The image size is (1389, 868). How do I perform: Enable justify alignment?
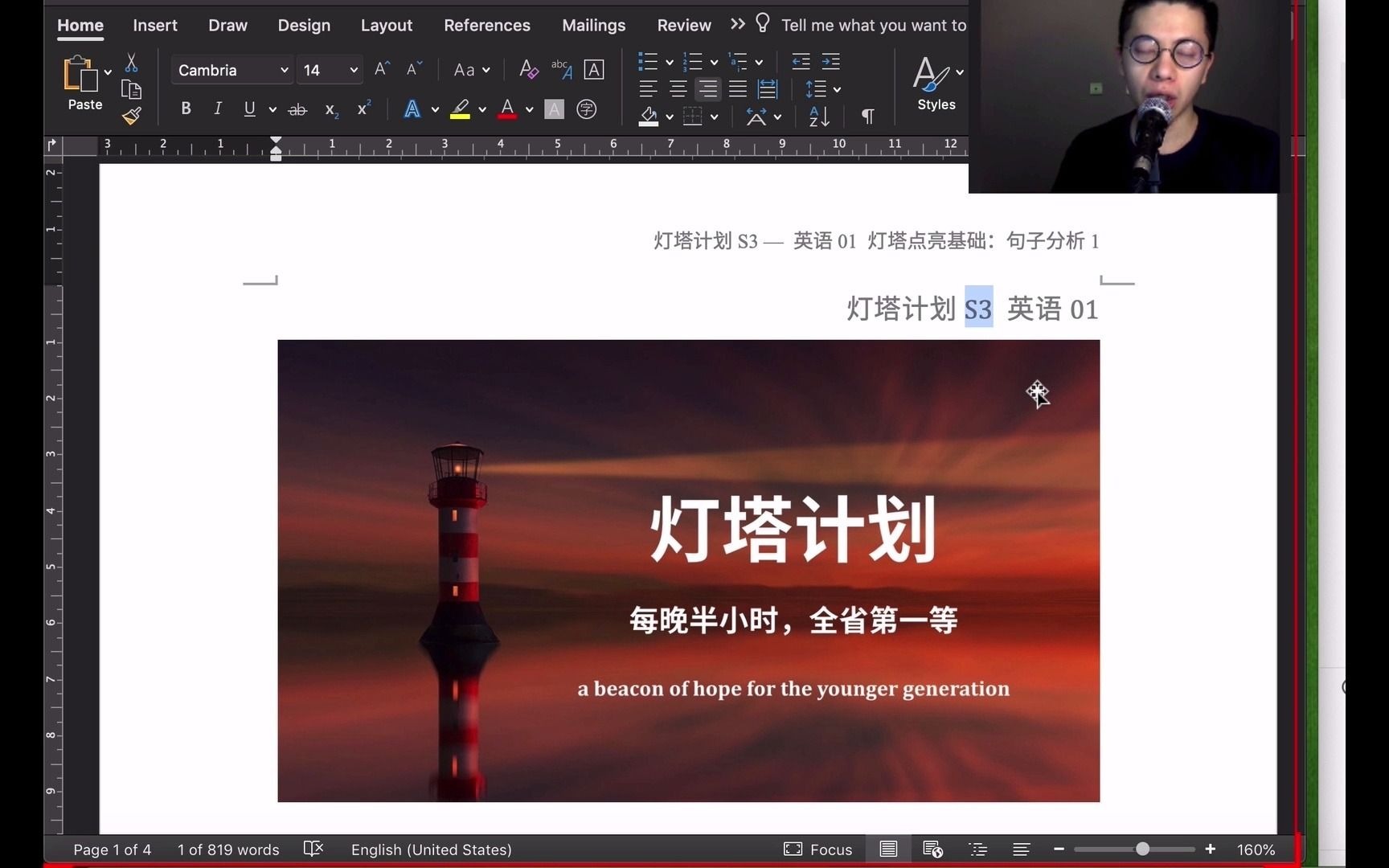pyautogui.click(x=737, y=89)
